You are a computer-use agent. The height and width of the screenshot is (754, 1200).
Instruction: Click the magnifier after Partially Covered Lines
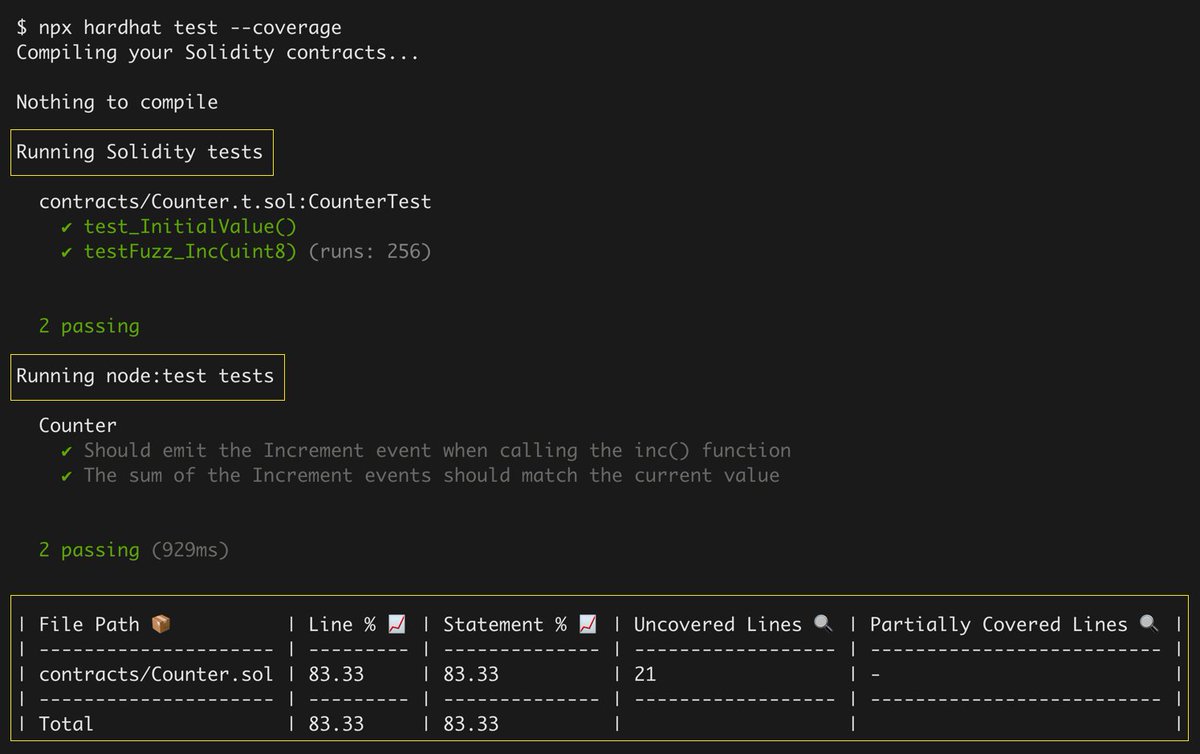click(1149, 624)
